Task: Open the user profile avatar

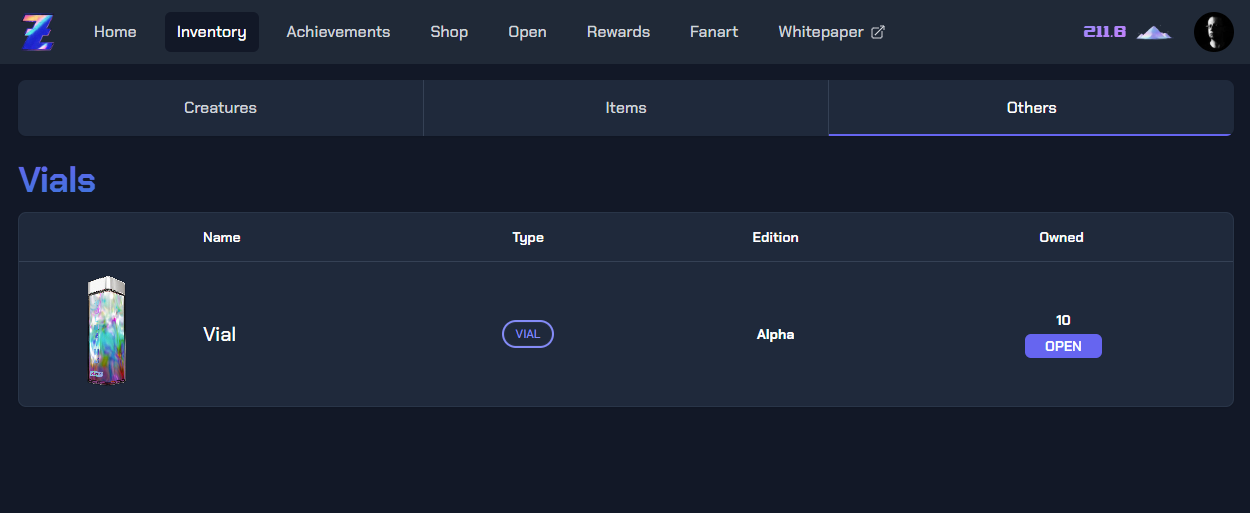Action: [1213, 32]
